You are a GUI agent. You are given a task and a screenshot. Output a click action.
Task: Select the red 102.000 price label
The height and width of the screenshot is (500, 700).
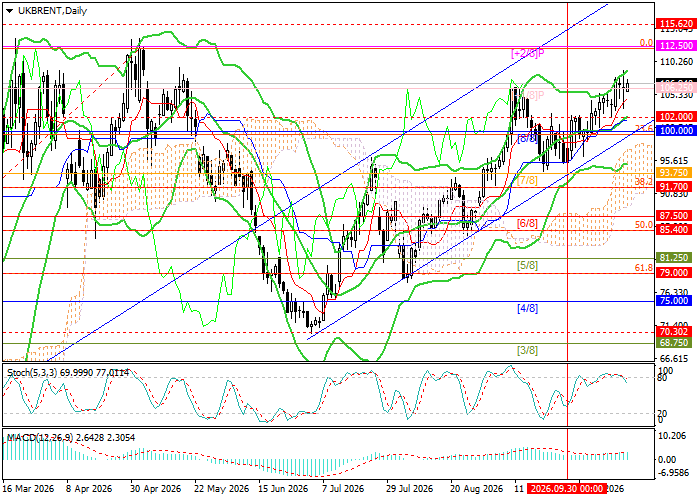coord(676,117)
